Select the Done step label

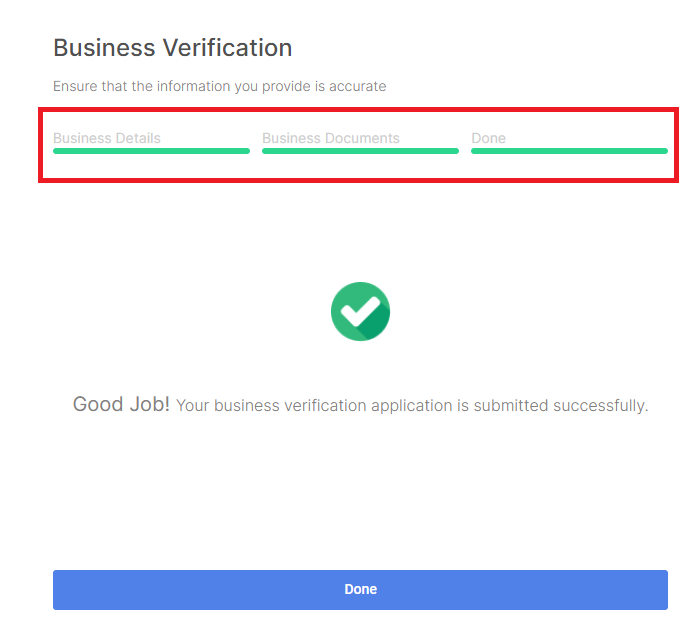[x=488, y=138]
